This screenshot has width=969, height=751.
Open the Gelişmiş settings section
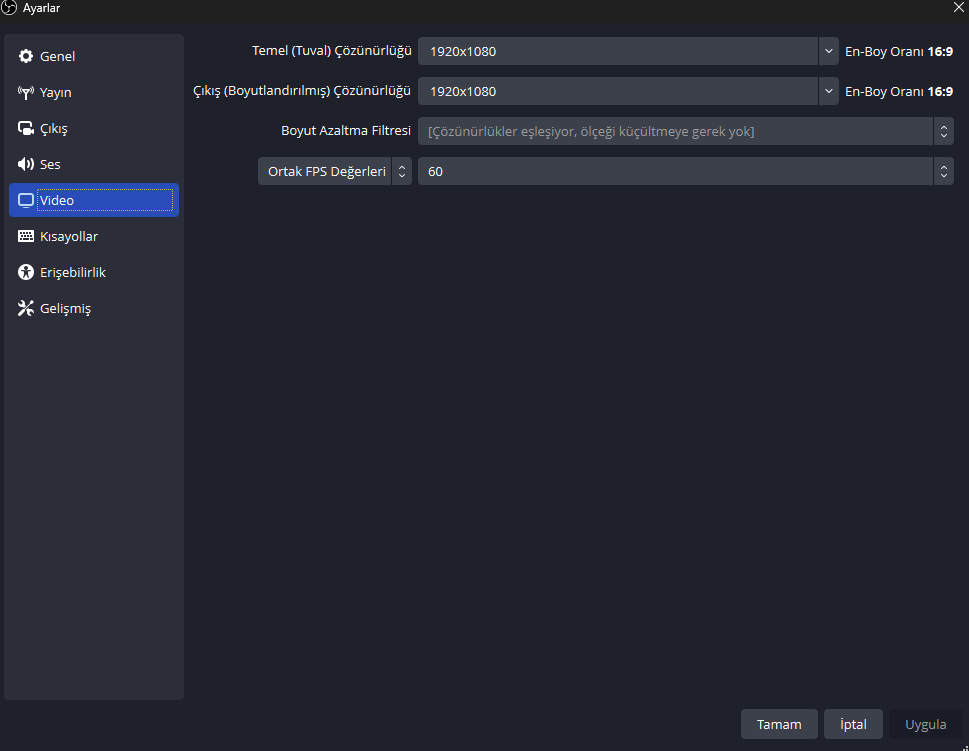pyautogui.click(x=94, y=308)
